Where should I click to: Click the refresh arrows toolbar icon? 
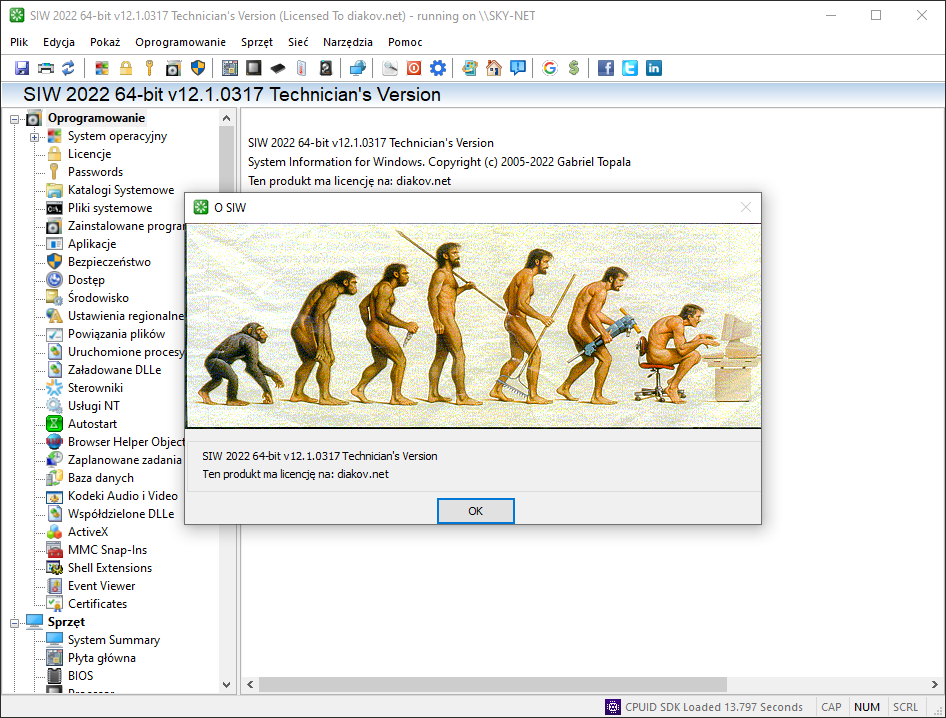click(x=69, y=68)
